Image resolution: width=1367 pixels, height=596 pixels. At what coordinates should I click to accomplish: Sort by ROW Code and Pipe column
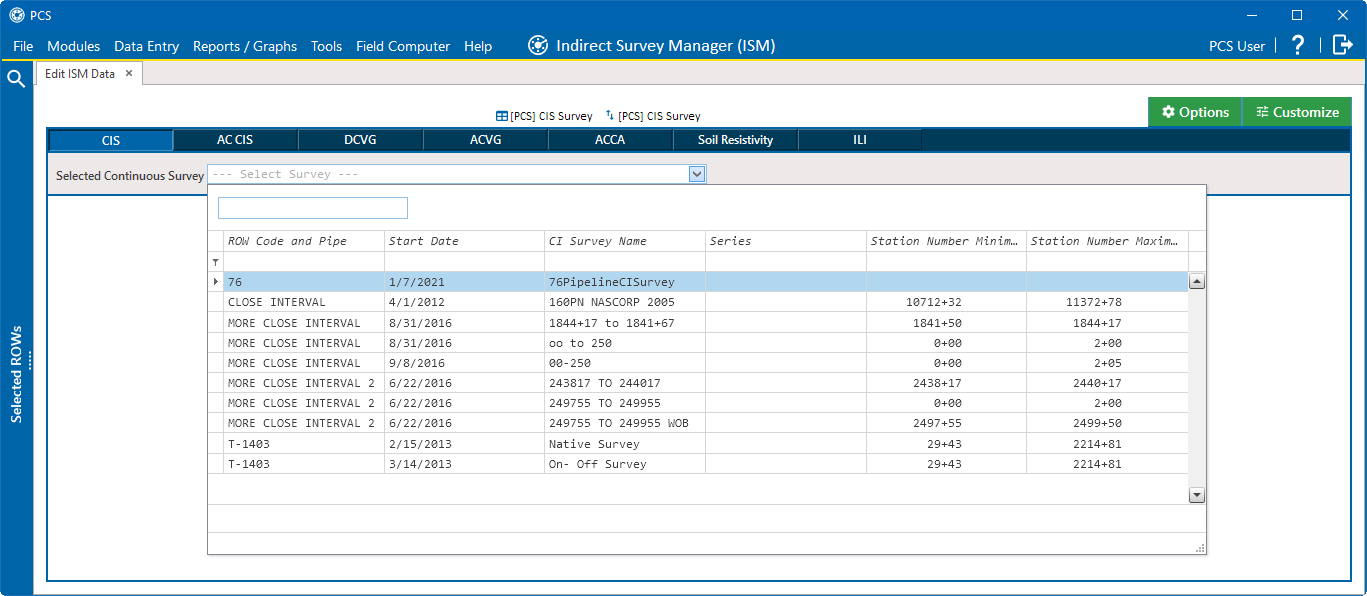click(304, 241)
